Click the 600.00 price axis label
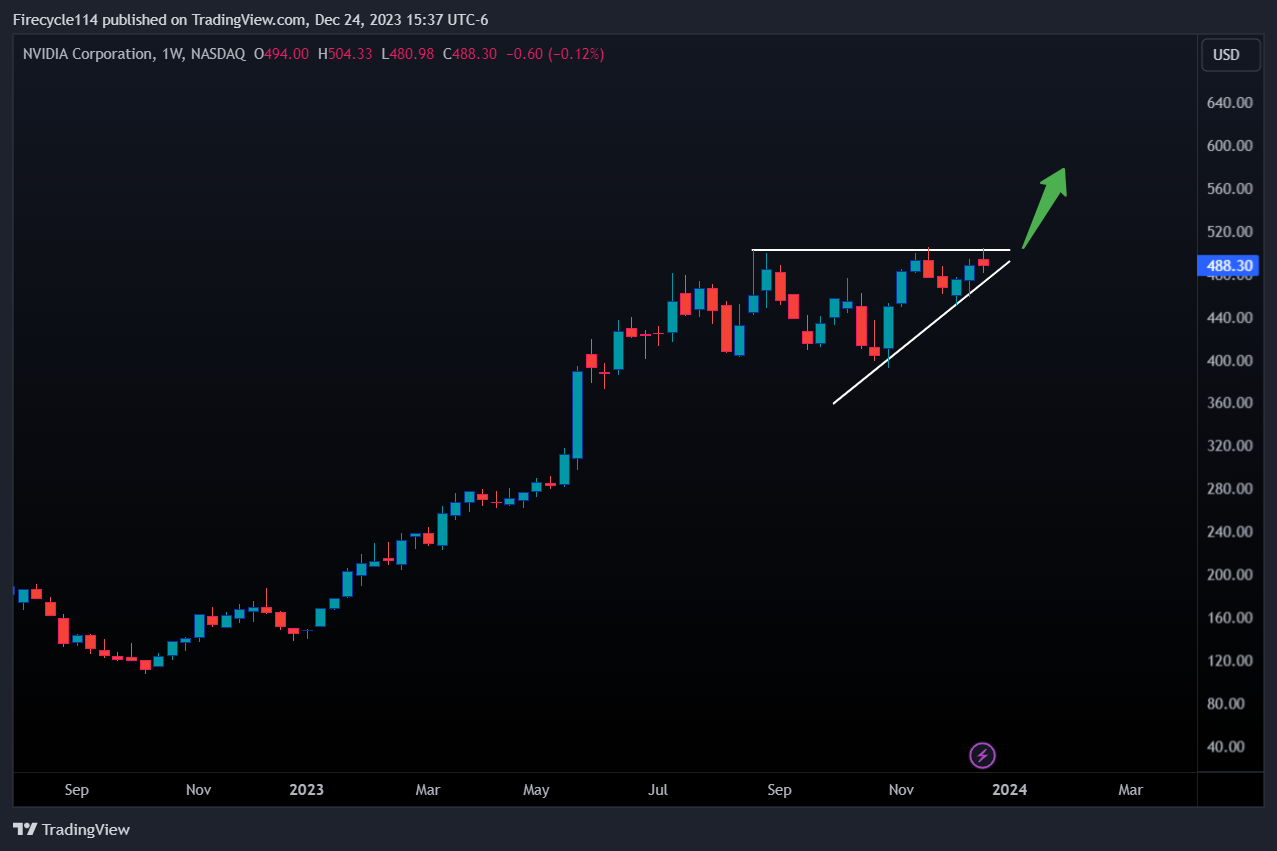The width and height of the screenshot is (1277, 851). 1229,145
